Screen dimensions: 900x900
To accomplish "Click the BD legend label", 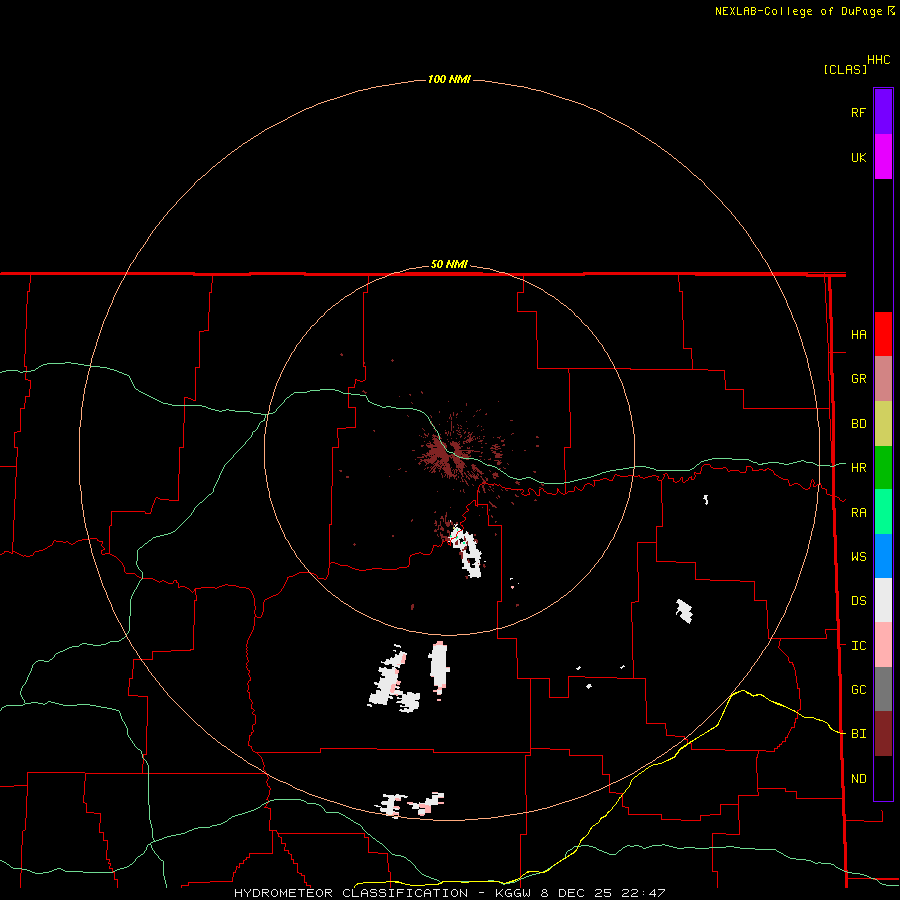I will click(858, 424).
